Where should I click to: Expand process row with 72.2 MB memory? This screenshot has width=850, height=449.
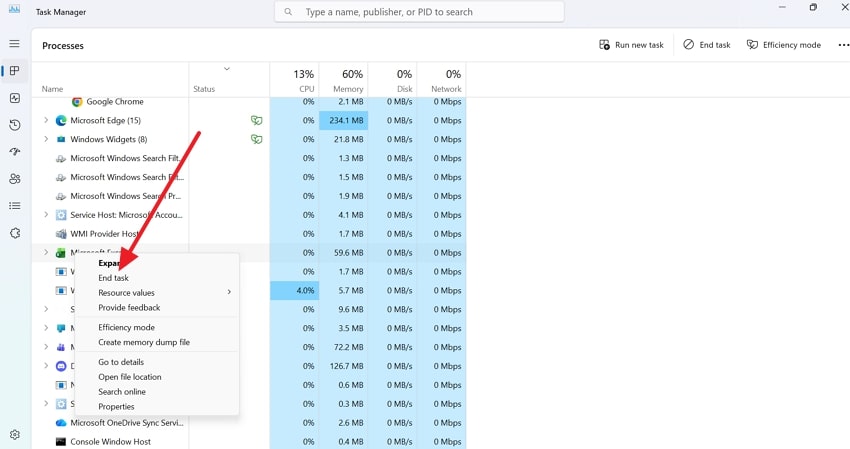pos(46,347)
